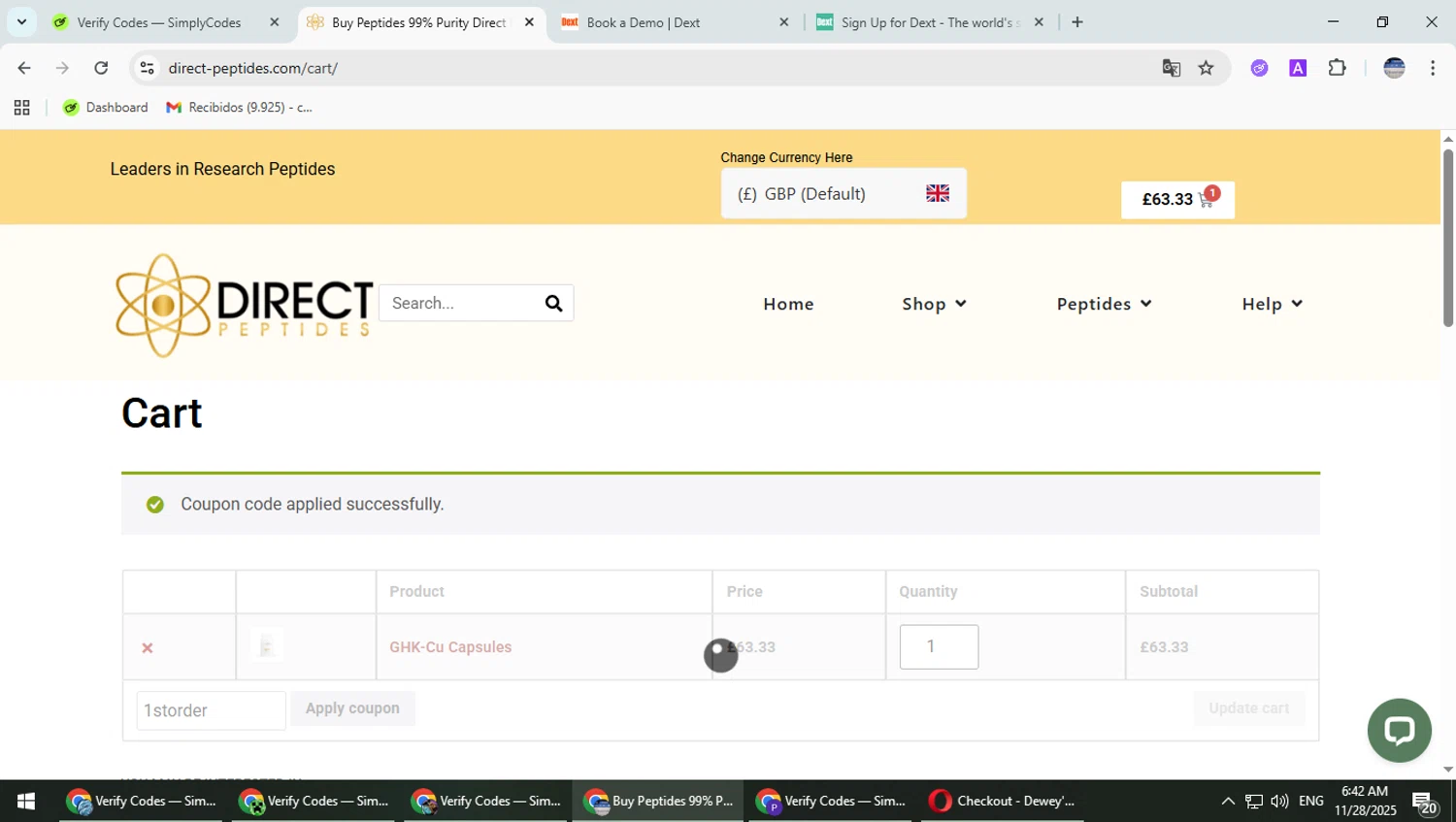The height and width of the screenshot is (822, 1456).
Task: Open the notification center icon
Action: [1425, 802]
